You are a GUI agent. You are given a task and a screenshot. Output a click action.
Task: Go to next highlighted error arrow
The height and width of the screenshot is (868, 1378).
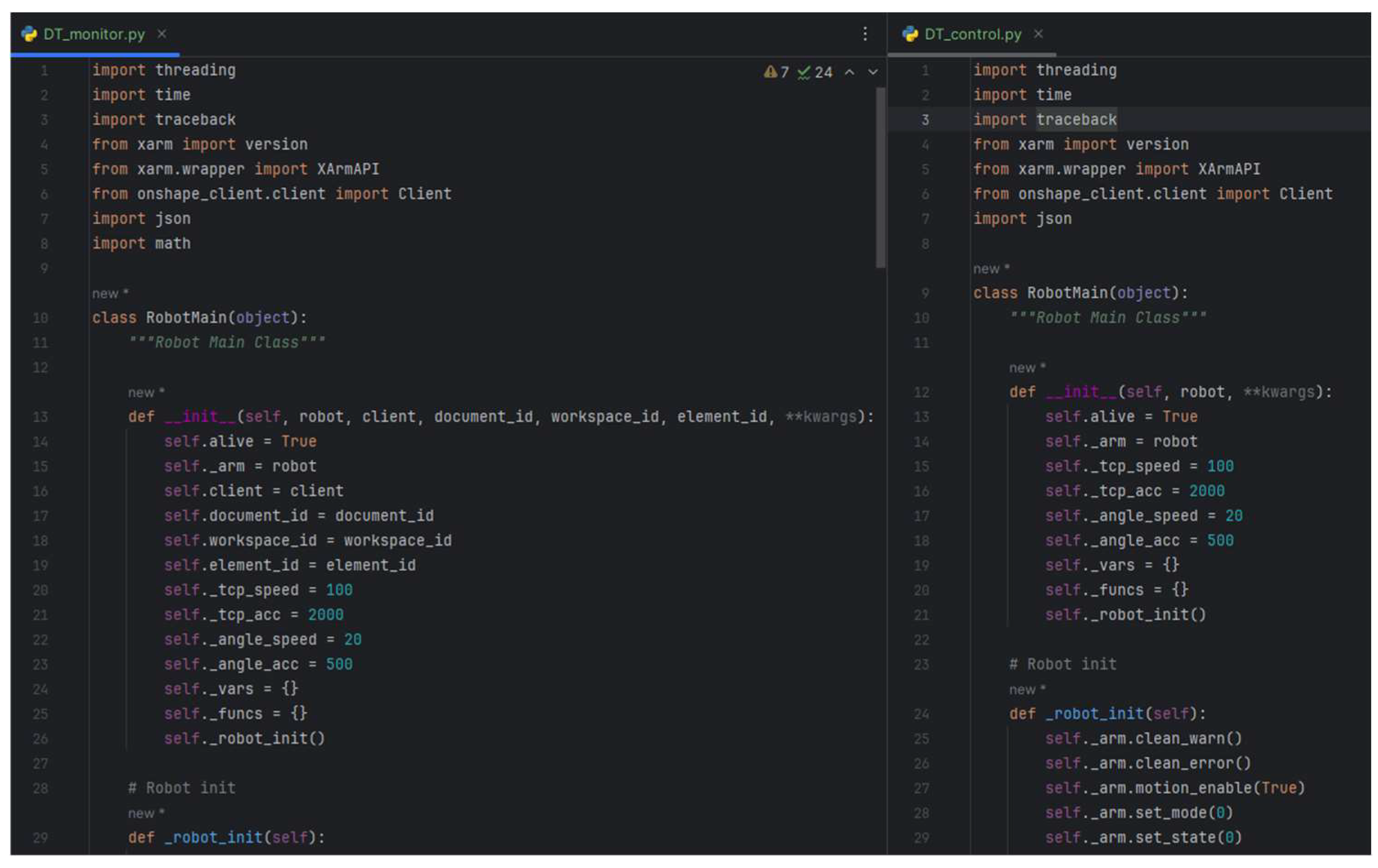coord(873,72)
